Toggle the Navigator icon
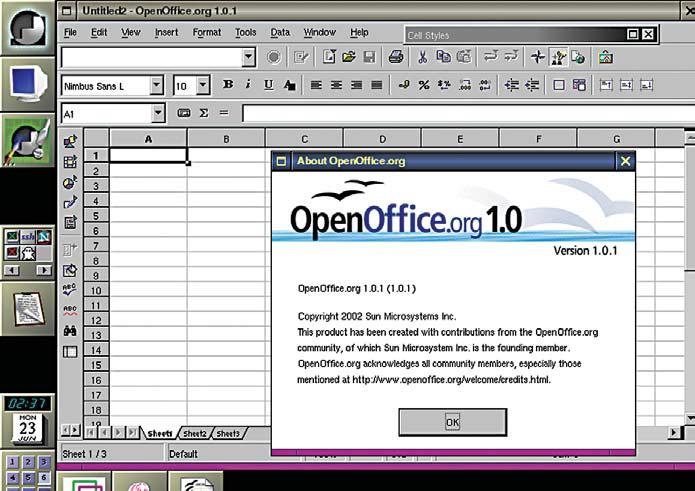695x491 pixels. (538, 57)
